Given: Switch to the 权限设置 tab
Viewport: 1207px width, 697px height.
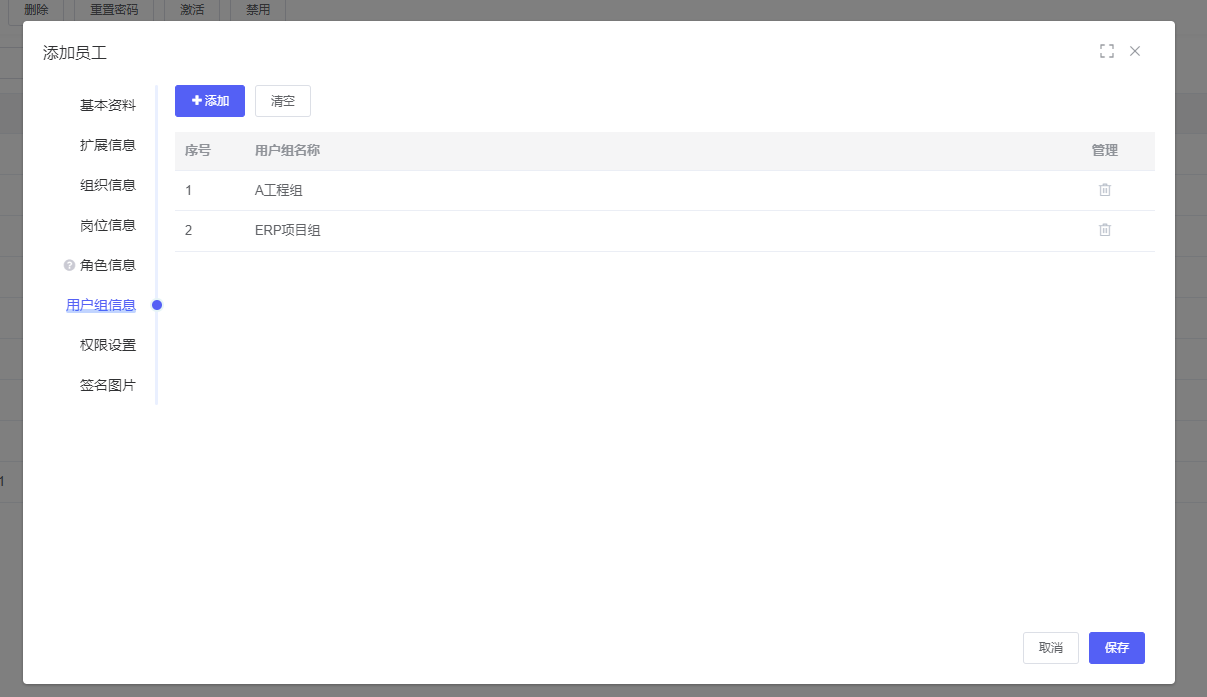Looking at the screenshot, I should (108, 345).
